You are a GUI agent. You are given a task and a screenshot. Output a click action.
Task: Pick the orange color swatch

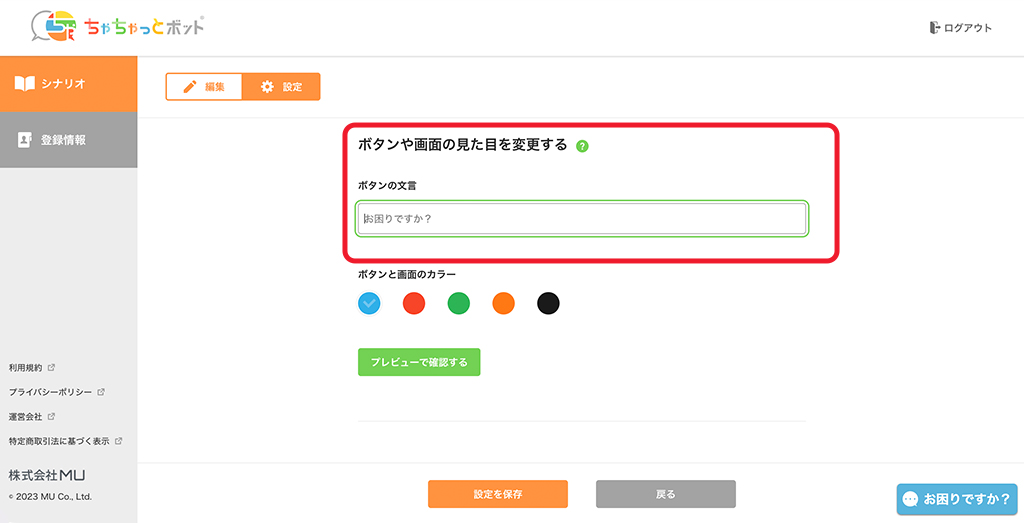(503, 303)
